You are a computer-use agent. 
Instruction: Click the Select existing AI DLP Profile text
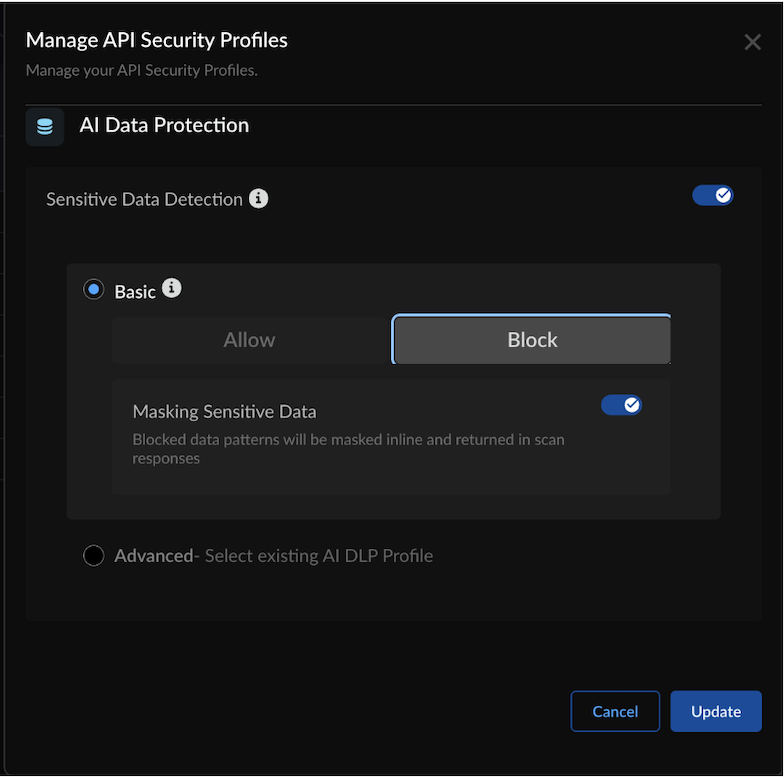pos(319,556)
